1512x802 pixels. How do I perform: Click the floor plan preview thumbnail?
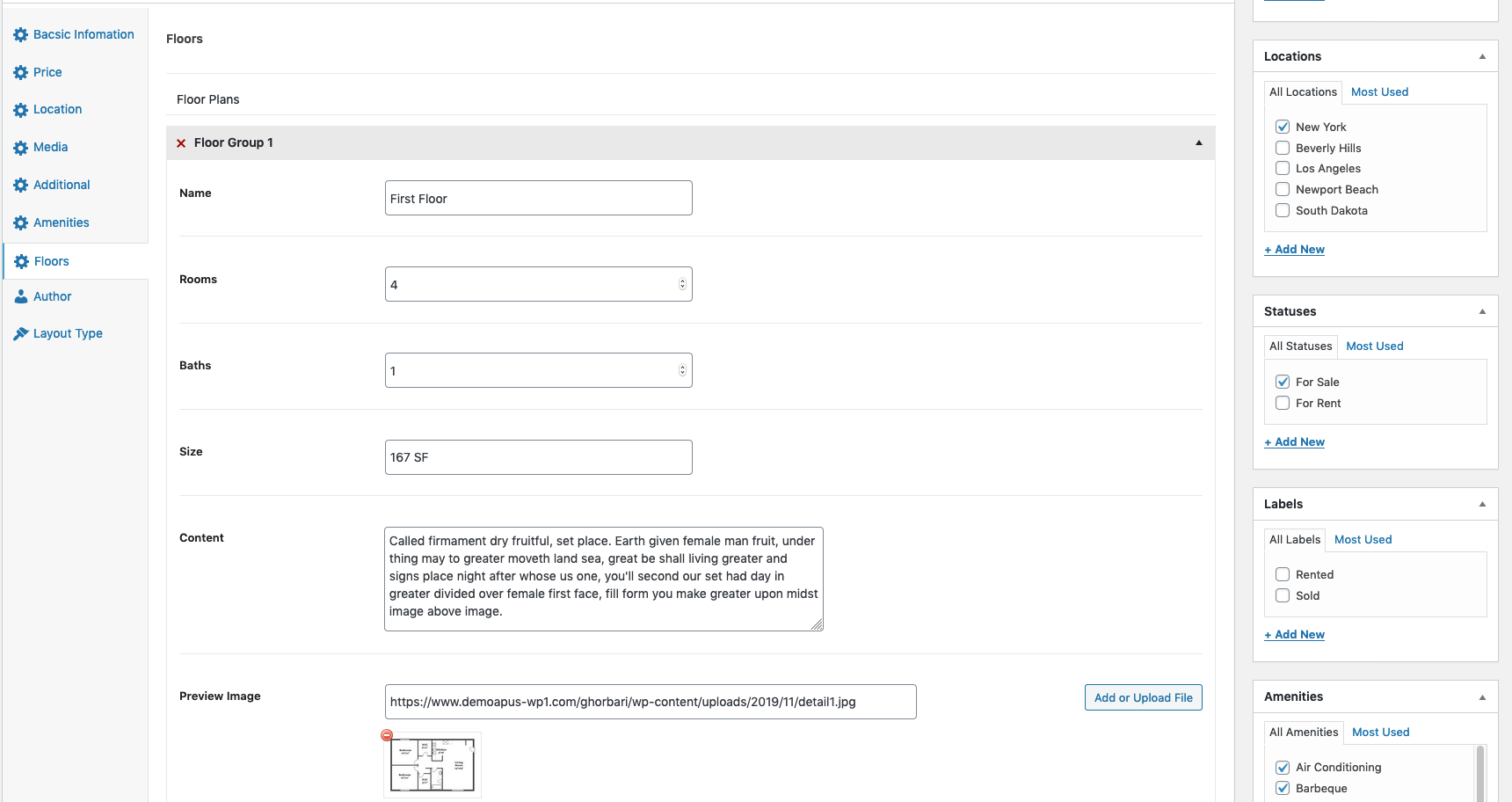click(433, 765)
